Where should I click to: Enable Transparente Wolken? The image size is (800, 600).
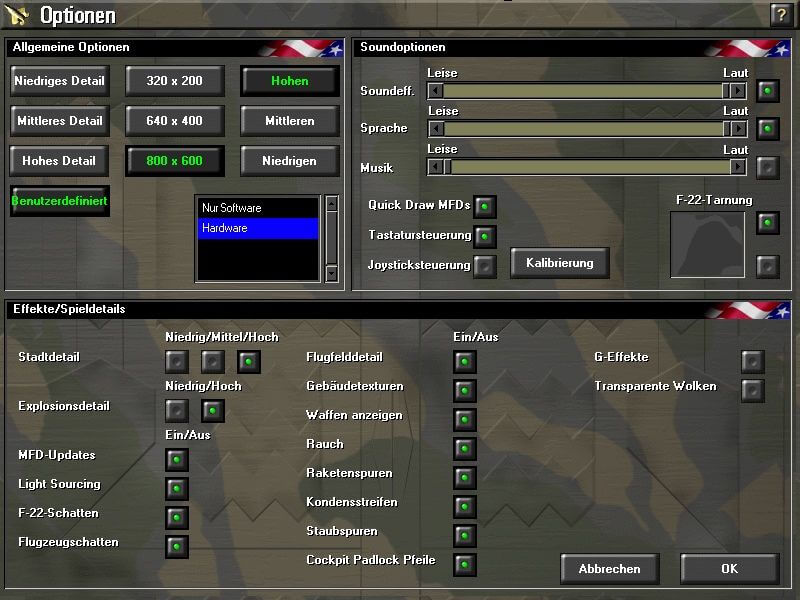(x=753, y=391)
